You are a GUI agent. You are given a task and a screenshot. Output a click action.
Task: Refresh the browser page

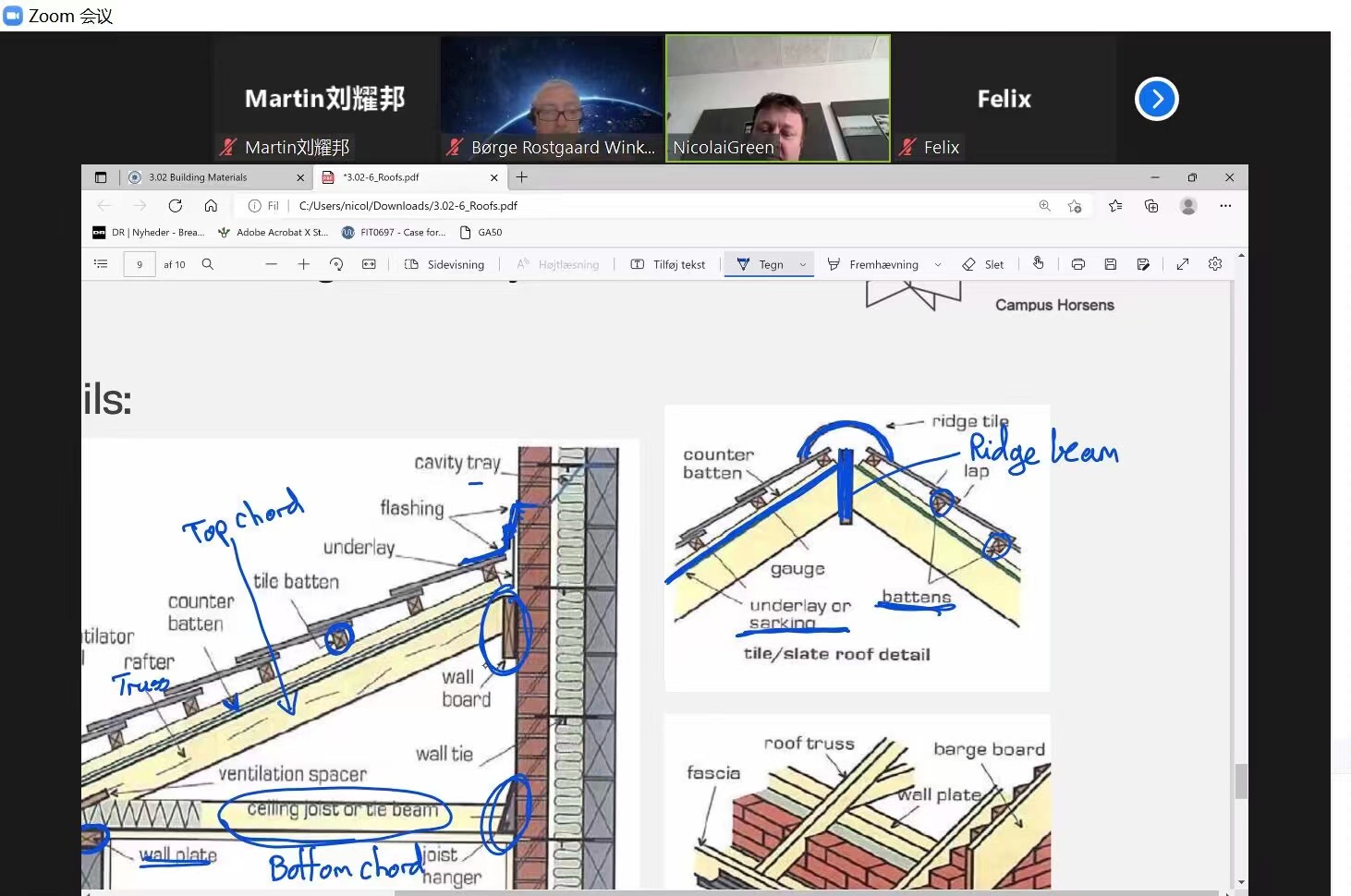(x=175, y=205)
